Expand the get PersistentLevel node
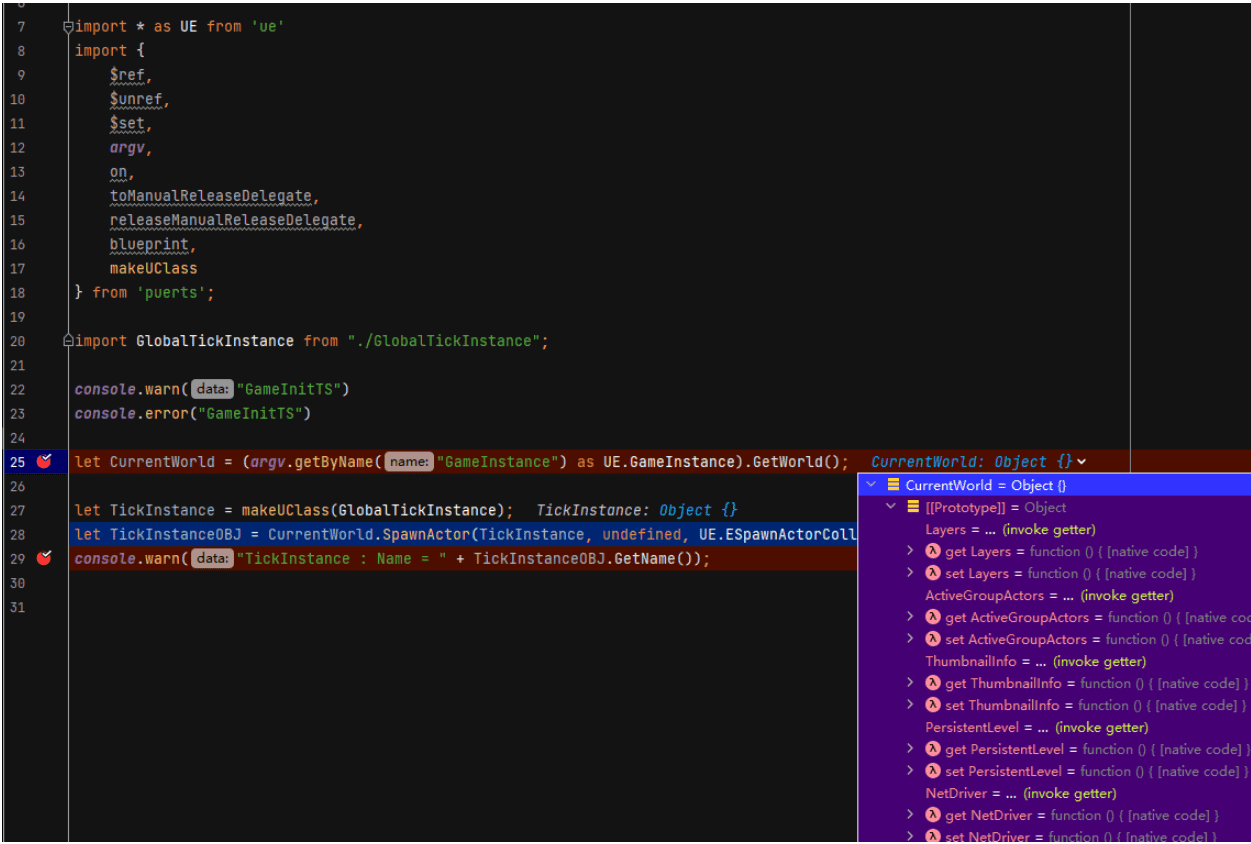 pyautogui.click(x=910, y=749)
